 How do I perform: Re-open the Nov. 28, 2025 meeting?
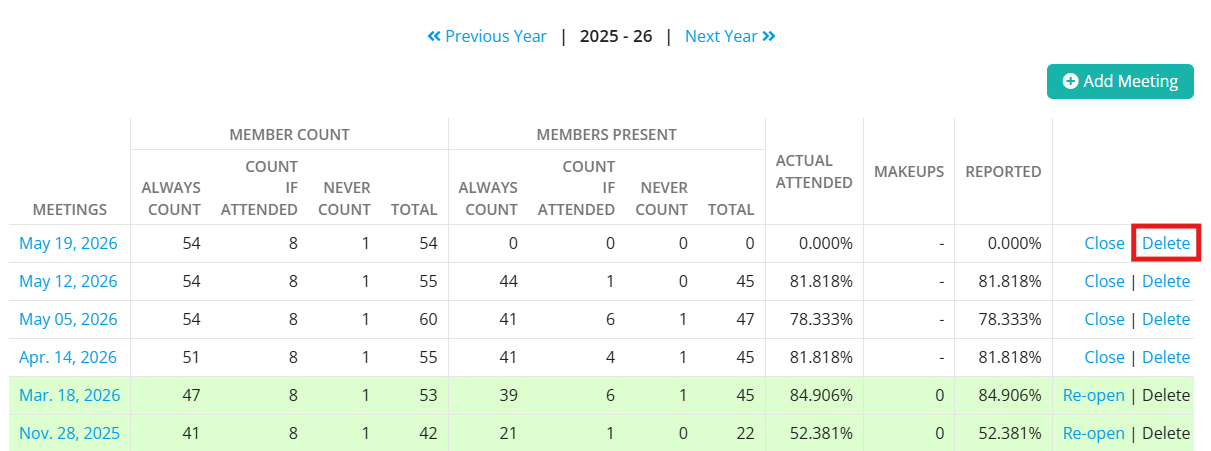click(1093, 433)
